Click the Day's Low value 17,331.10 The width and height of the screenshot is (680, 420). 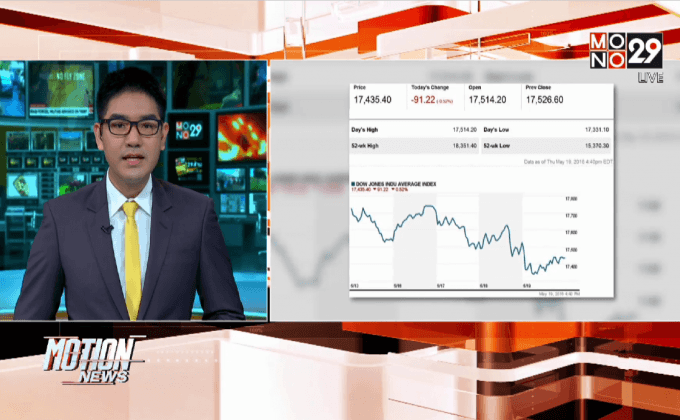[x=597, y=130]
